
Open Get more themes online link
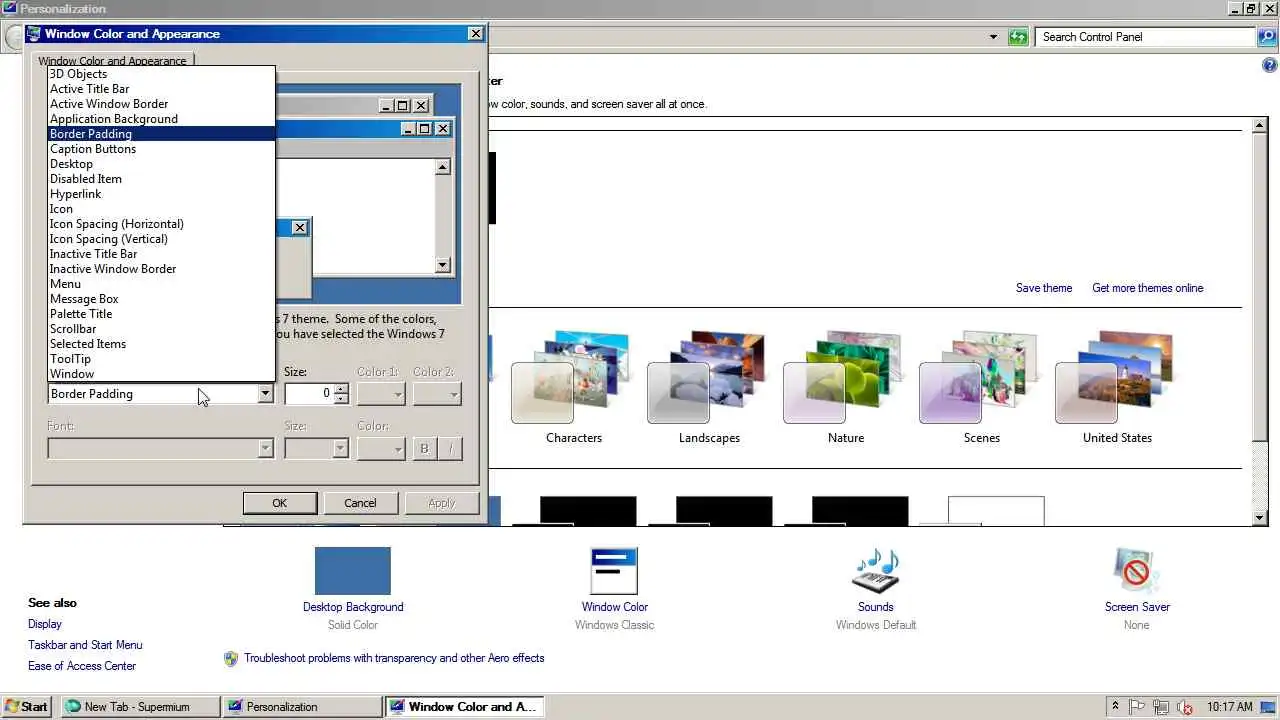(1148, 288)
